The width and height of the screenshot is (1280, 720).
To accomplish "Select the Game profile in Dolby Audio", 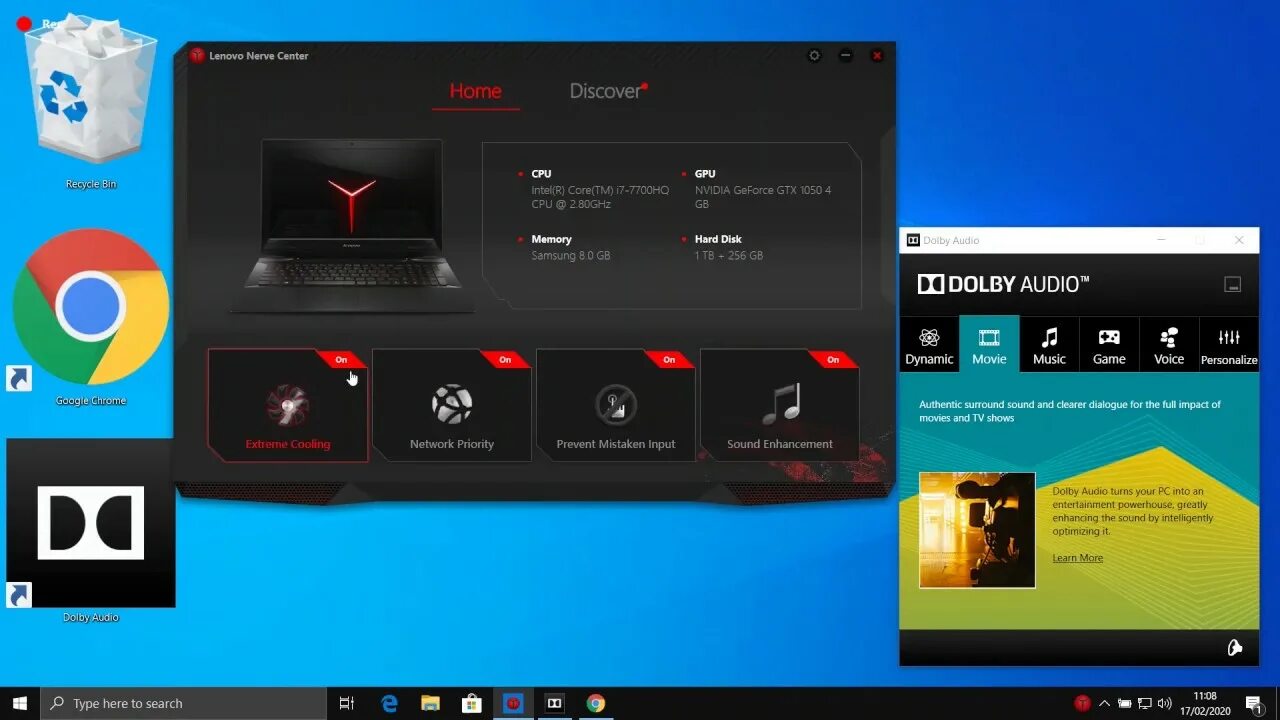I will [x=1109, y=344].
